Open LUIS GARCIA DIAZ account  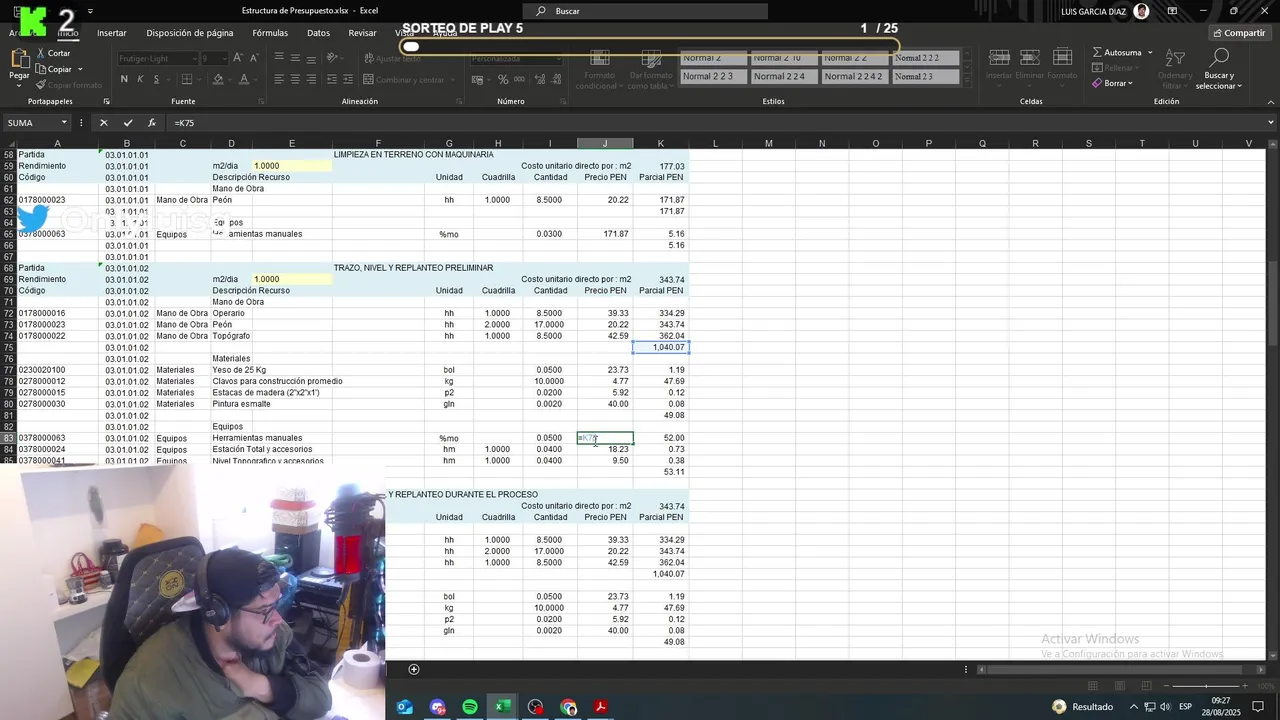click(x=1105, y=11)
